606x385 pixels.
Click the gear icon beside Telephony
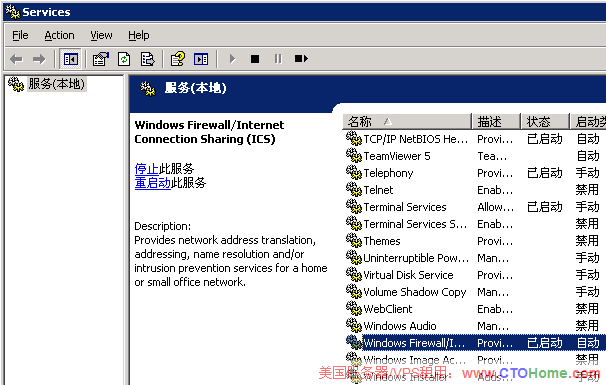pos(354,172)
